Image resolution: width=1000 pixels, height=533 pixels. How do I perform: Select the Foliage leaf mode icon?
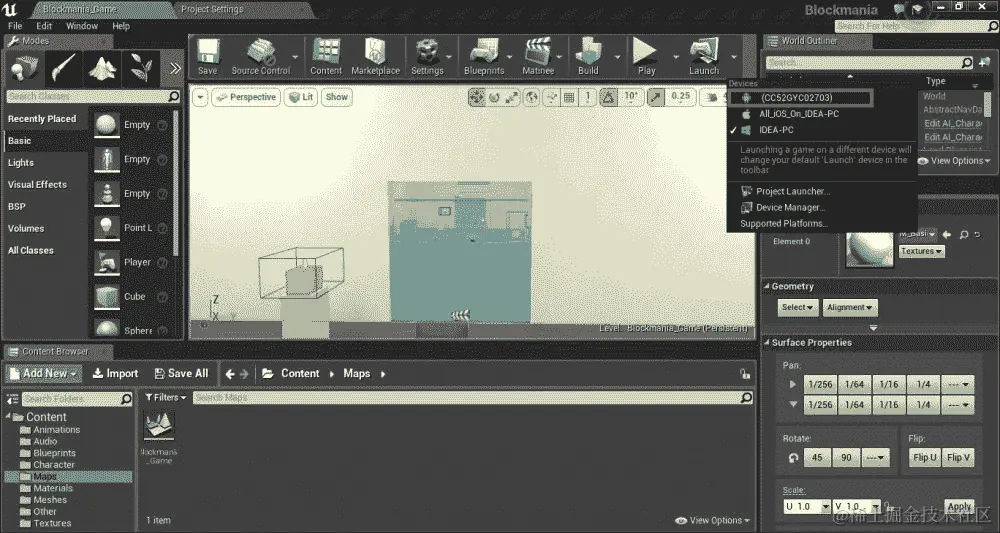click(140, 68)
